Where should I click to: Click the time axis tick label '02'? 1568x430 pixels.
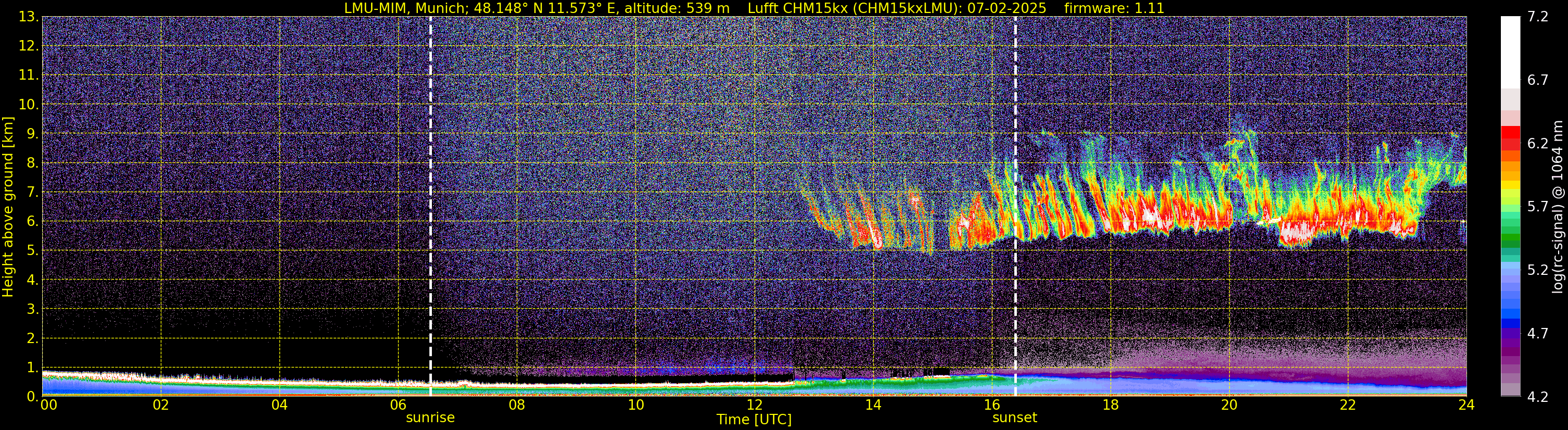[161, 405]
